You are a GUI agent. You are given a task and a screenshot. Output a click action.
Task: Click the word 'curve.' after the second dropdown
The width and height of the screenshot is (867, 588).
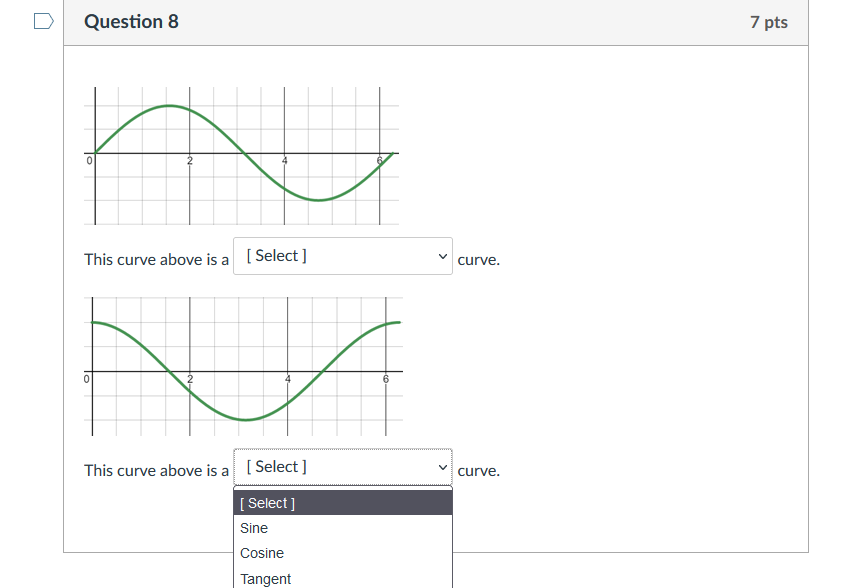tap(479, 470)
